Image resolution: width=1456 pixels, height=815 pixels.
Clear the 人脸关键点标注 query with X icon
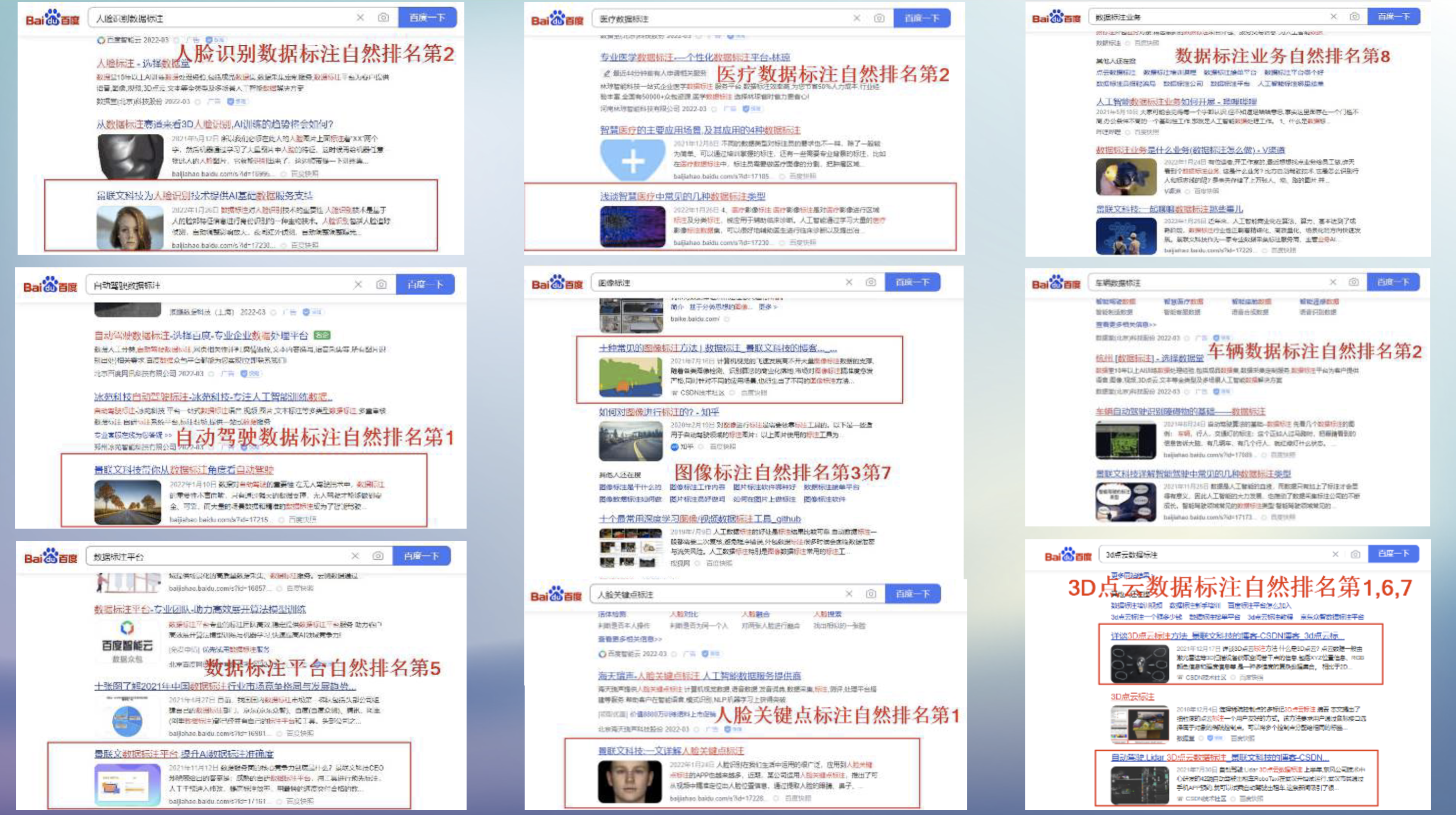click(x=848, y=593)
